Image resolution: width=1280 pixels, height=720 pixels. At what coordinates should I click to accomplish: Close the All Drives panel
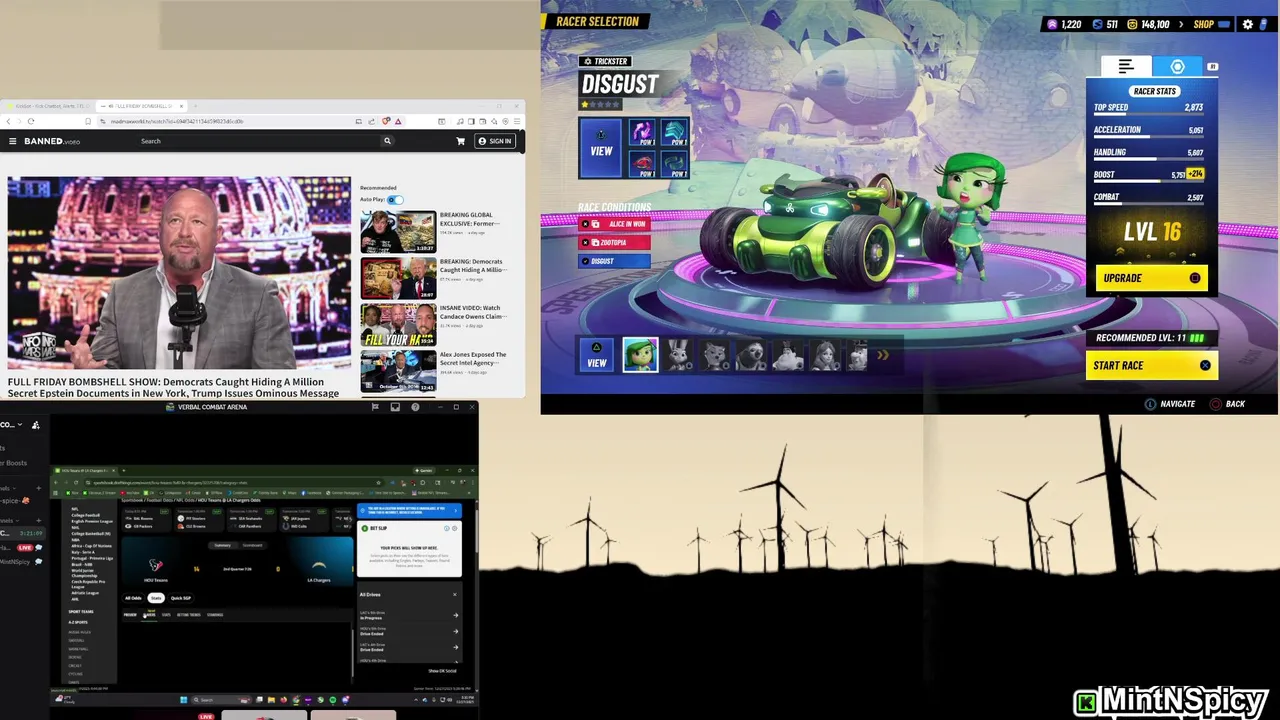[x=454, y=595]
